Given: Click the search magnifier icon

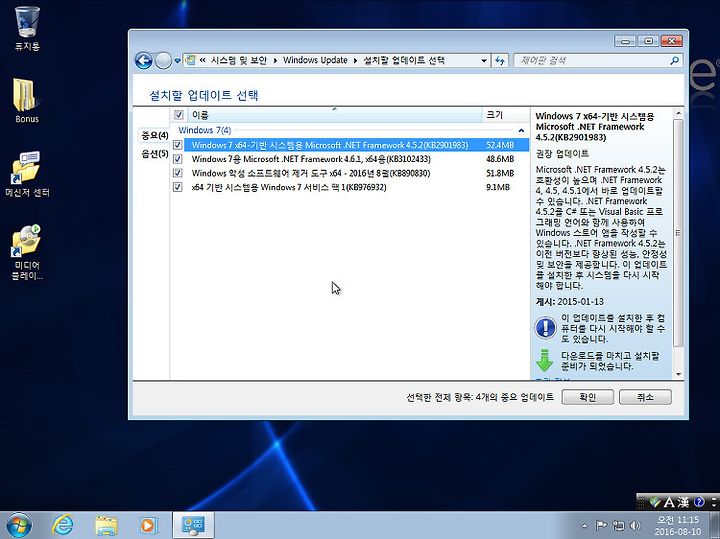Looking at the screenshot, I should coord(675,60).
